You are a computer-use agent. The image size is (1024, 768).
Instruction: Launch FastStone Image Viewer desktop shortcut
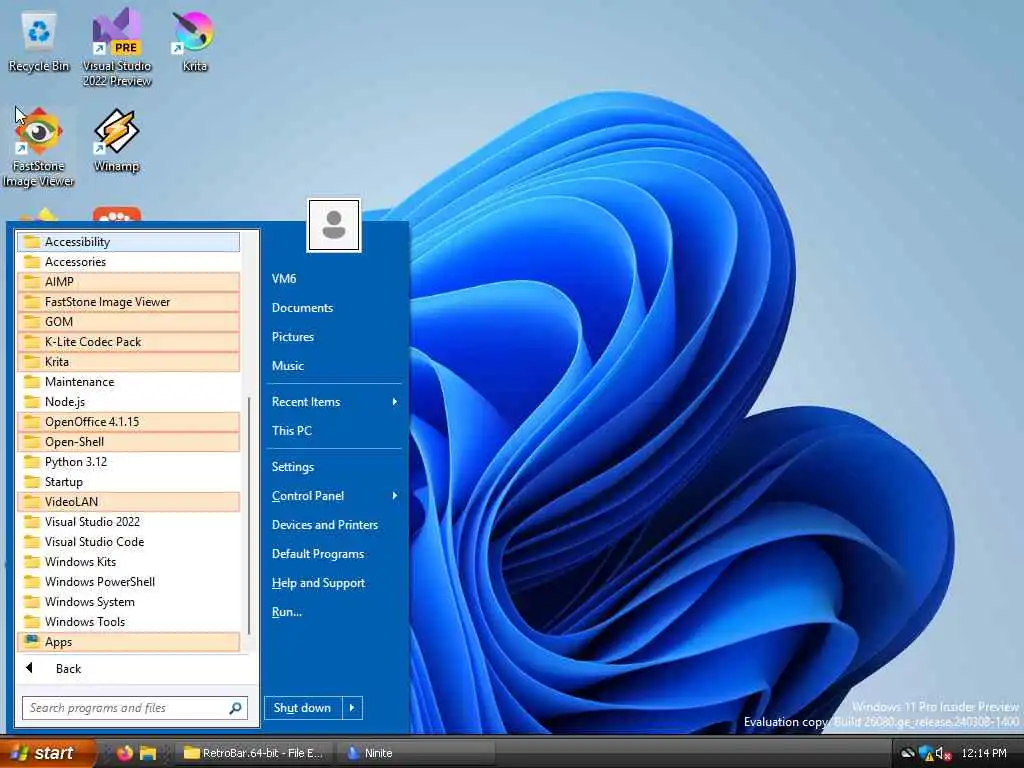point(39,147)
